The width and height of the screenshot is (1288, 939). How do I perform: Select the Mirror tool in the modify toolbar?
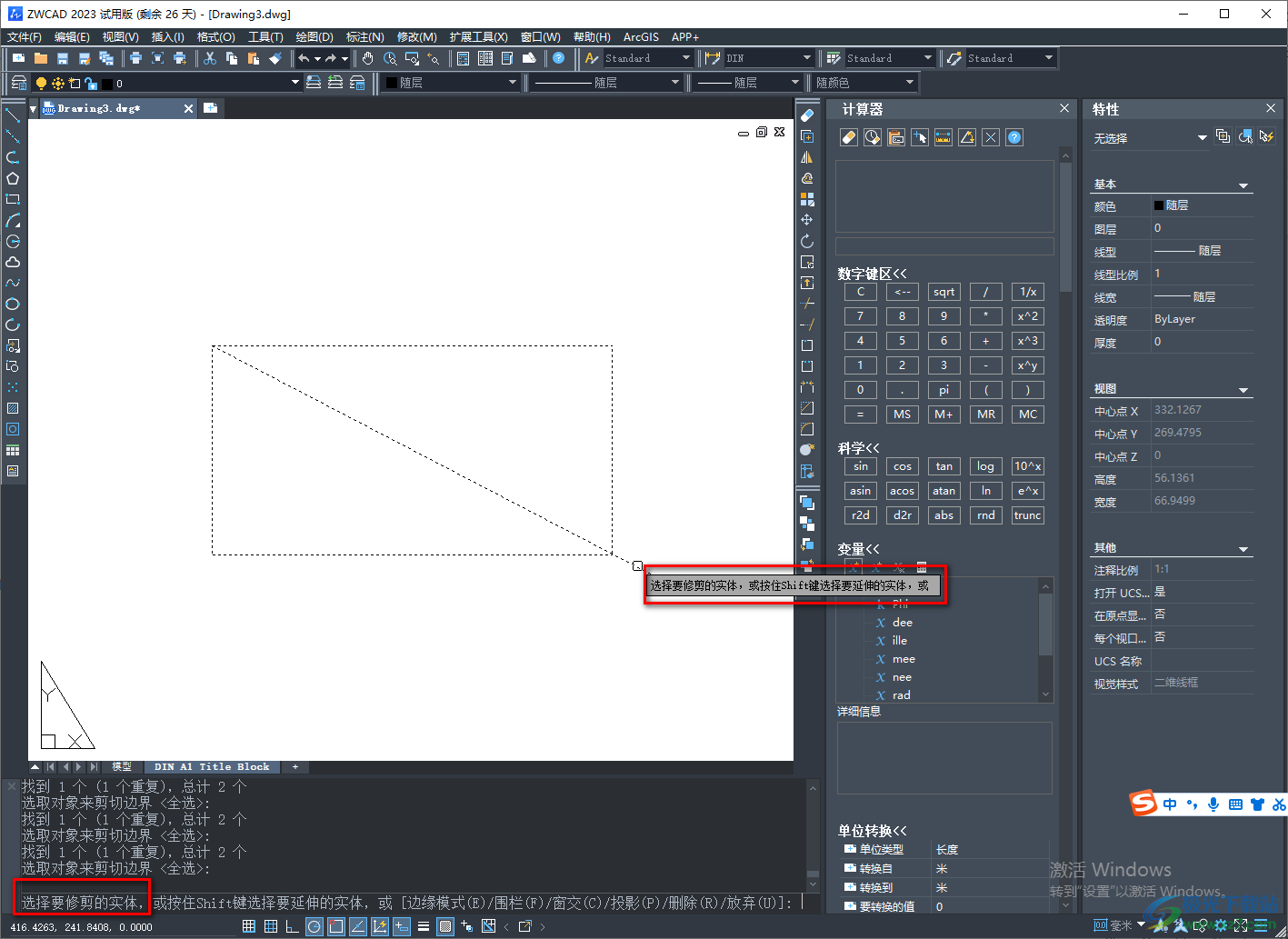tap(806, 157)
